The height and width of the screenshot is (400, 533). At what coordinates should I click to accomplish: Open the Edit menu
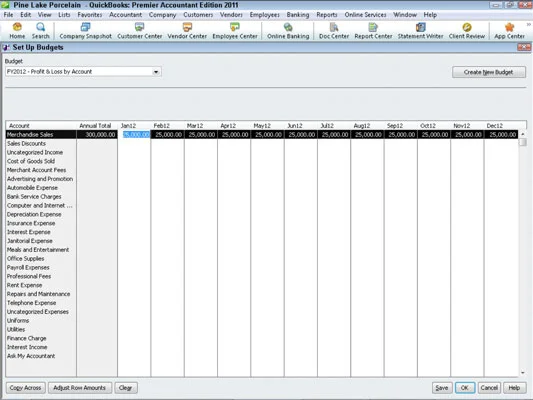25,15
